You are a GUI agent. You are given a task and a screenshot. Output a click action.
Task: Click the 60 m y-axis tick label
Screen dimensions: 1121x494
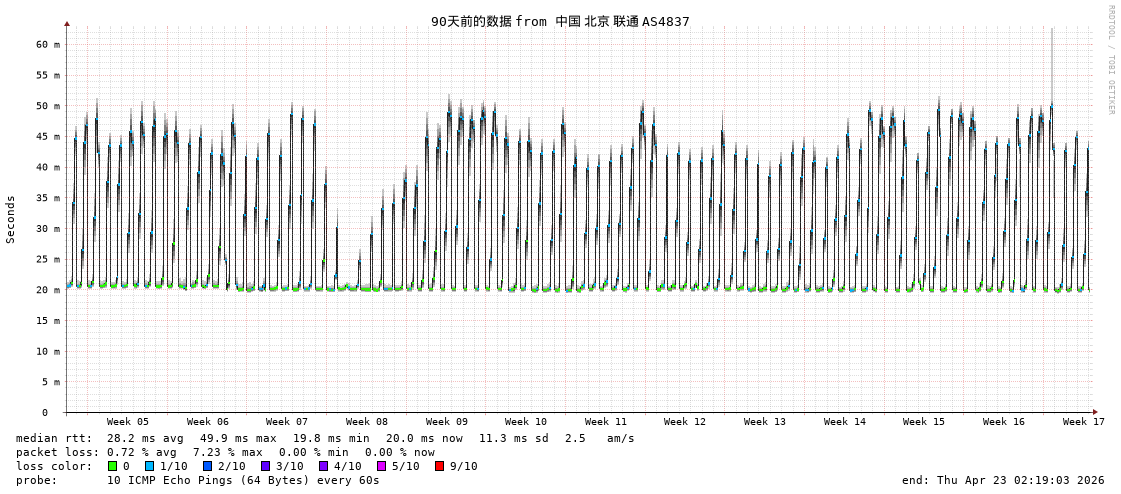[48, 45]
